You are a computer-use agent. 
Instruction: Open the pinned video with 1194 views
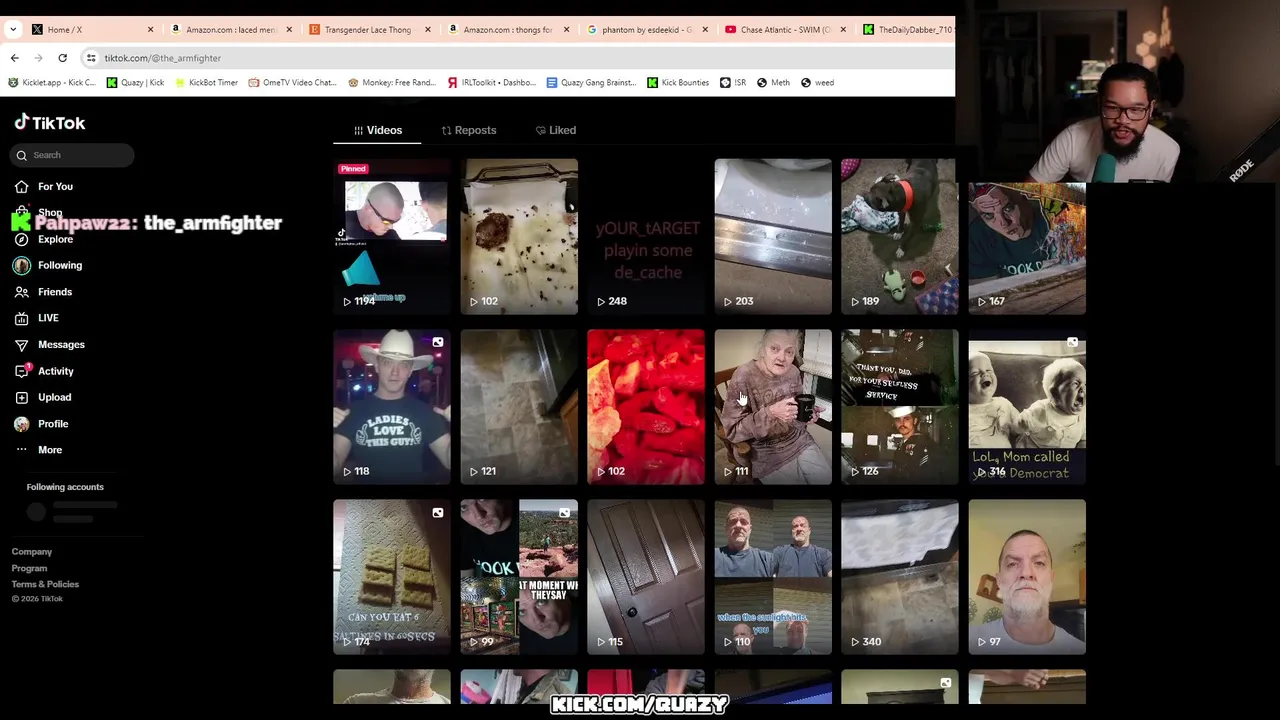click(x=392, y=236)
